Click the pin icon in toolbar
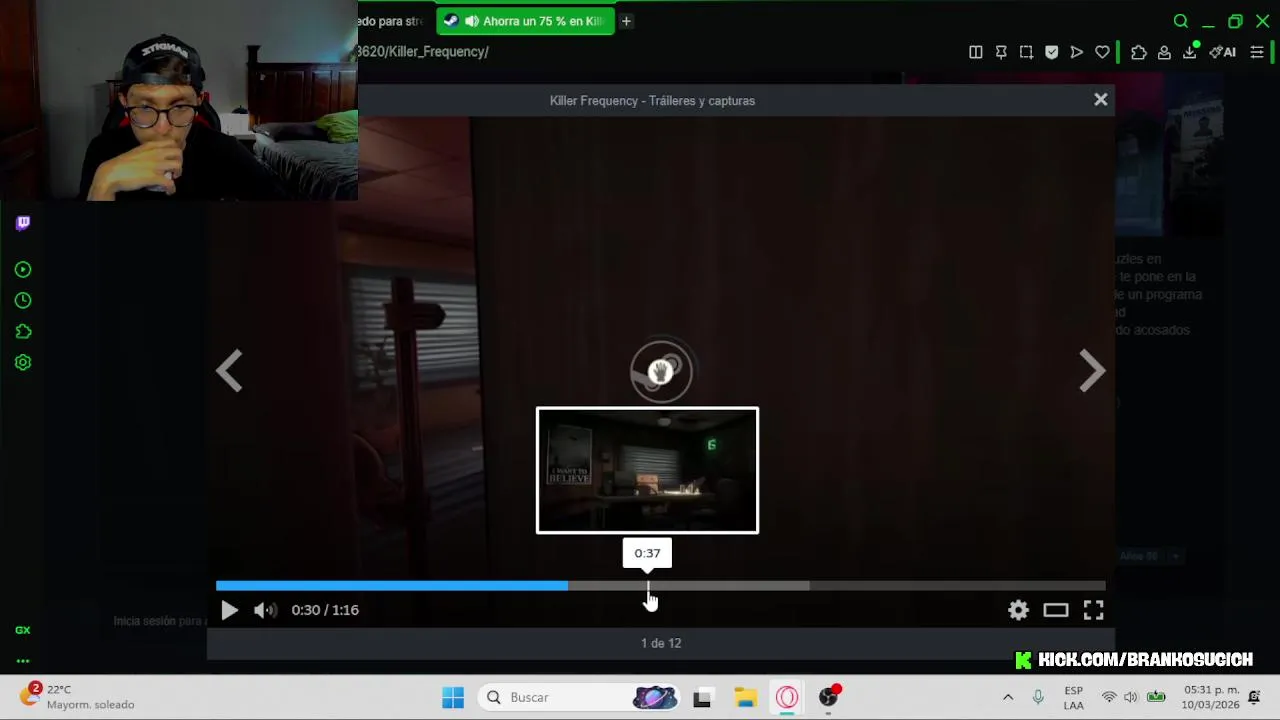 [1001, 52]
